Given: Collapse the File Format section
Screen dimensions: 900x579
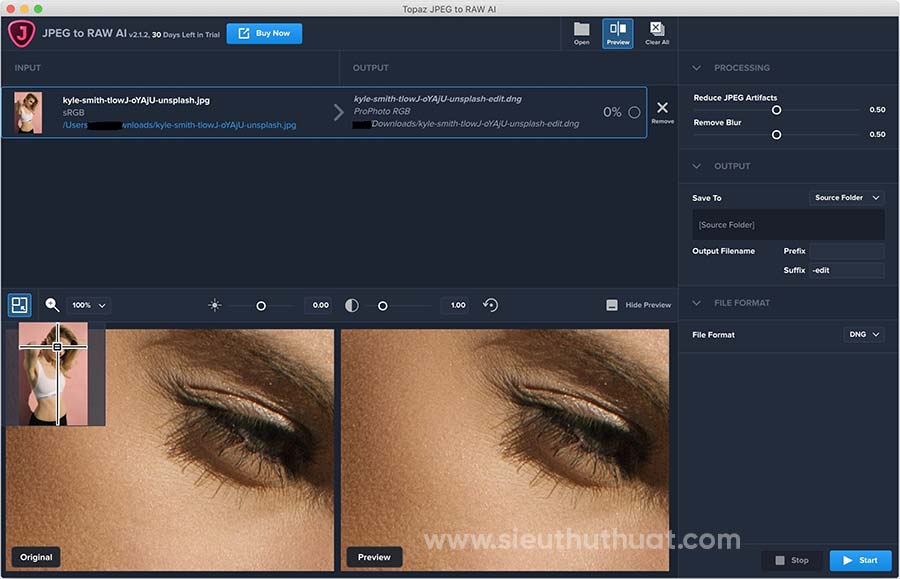Looking at the screenshot, I should pos(698,303).
